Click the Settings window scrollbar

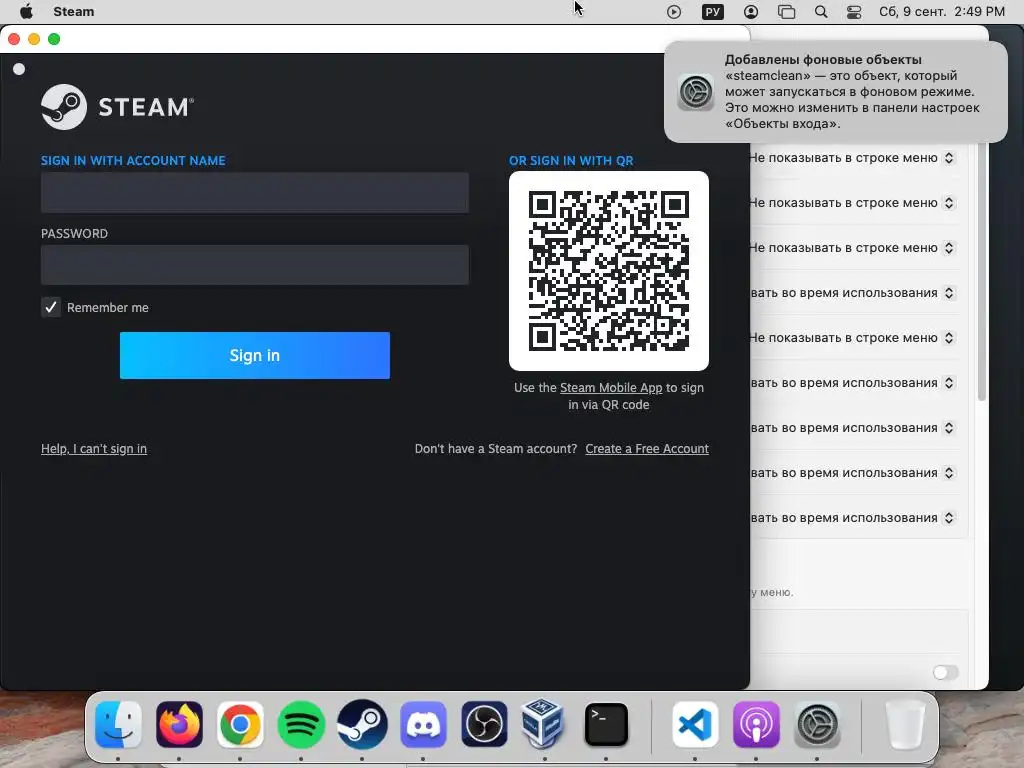(x=982, y=273)
